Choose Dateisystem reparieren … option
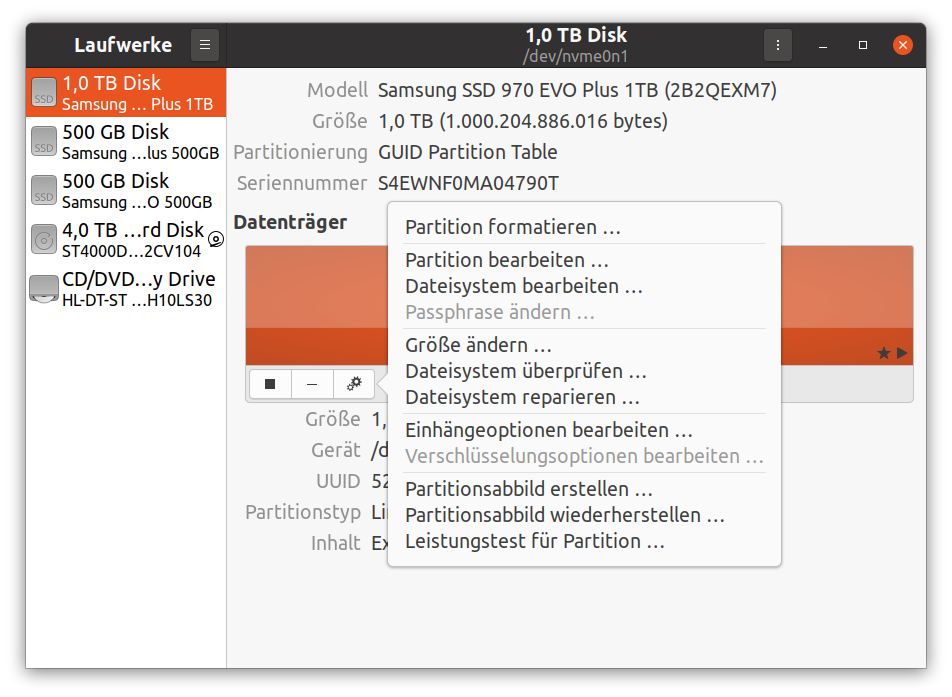This screenshot has height=697, width=952. [x=523, y=397]
